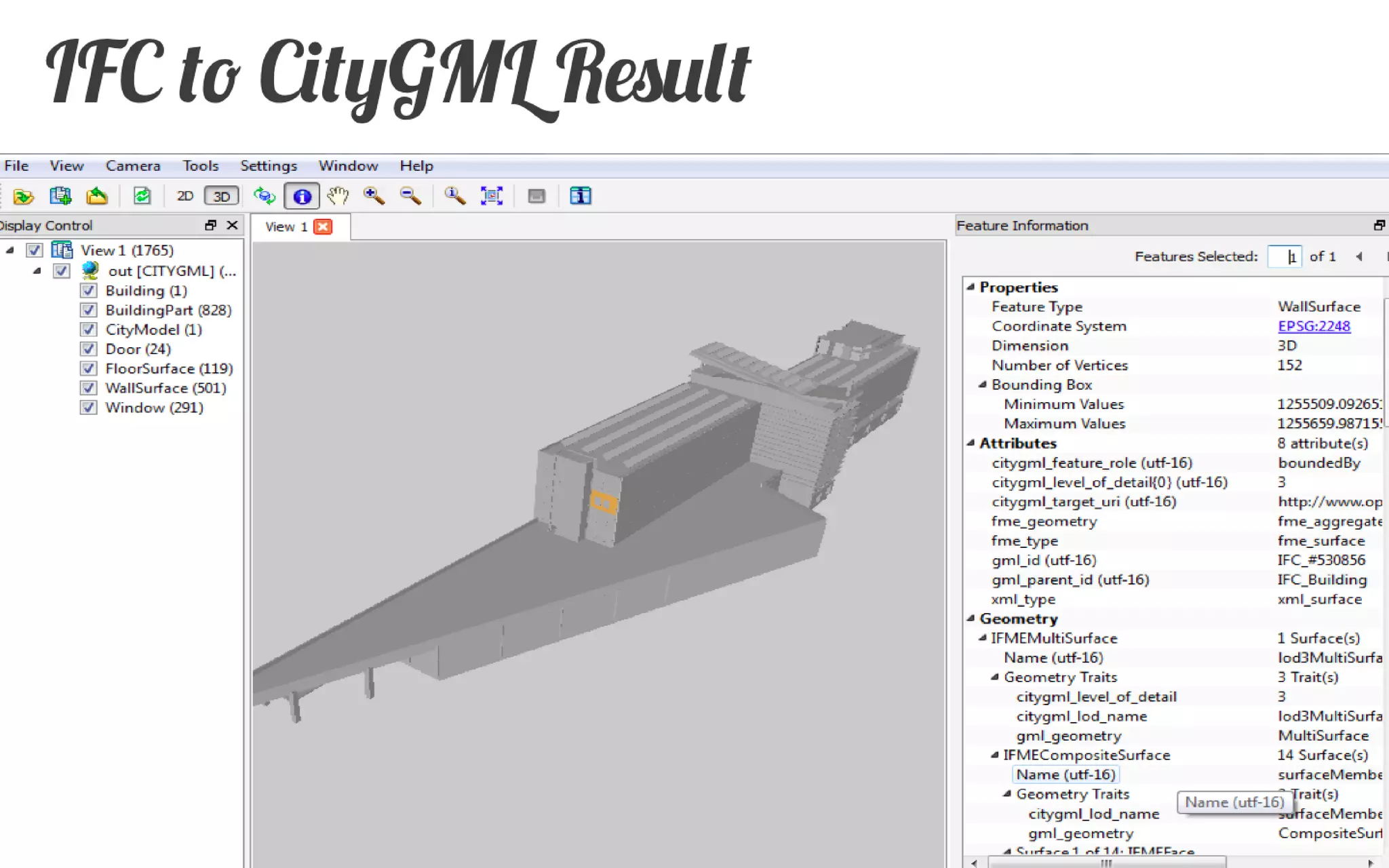Collapse the Bounding Box group
The image size is (1389, 868).
[982, 384]
